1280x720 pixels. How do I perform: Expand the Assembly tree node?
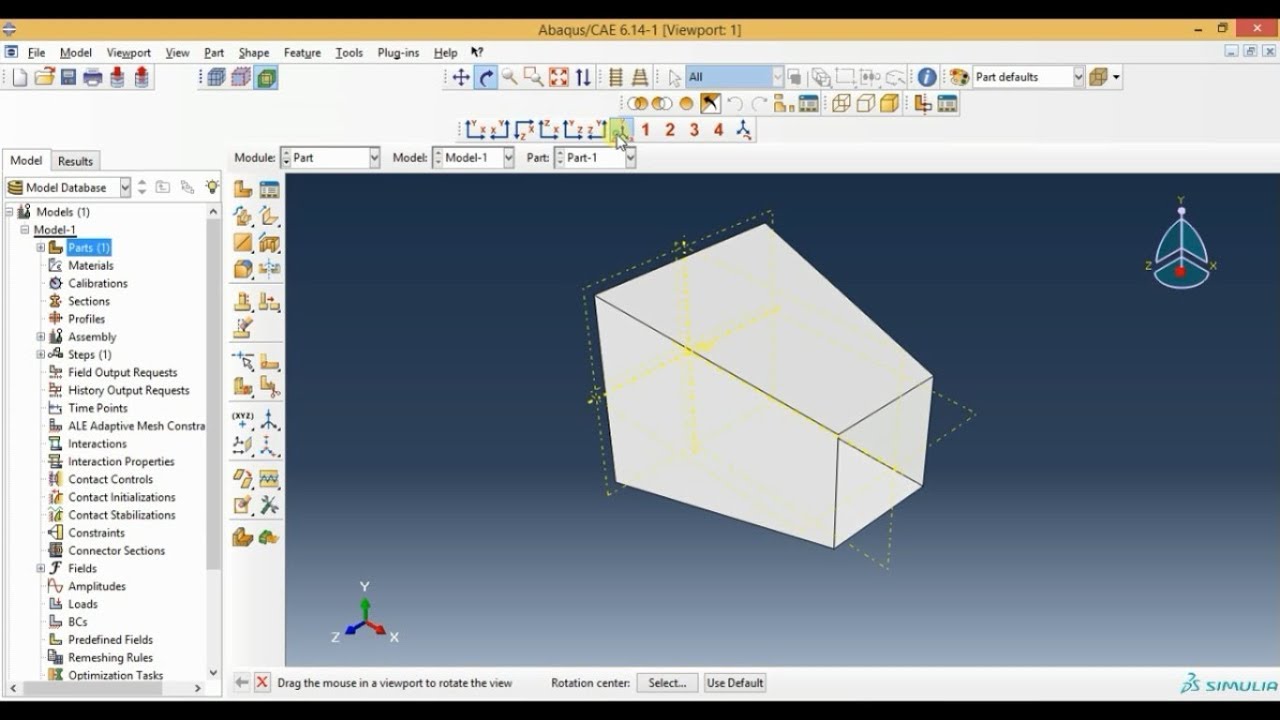point(41,337)
